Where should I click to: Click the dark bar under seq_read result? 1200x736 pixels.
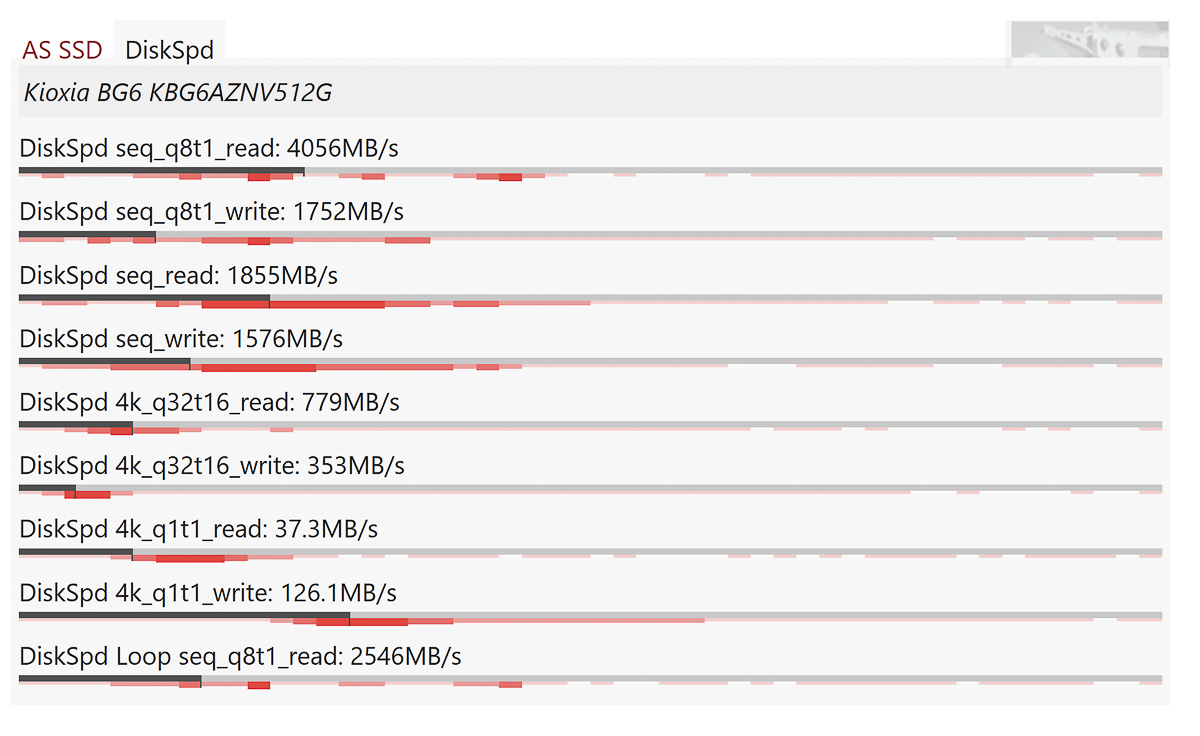coord(144,298)
